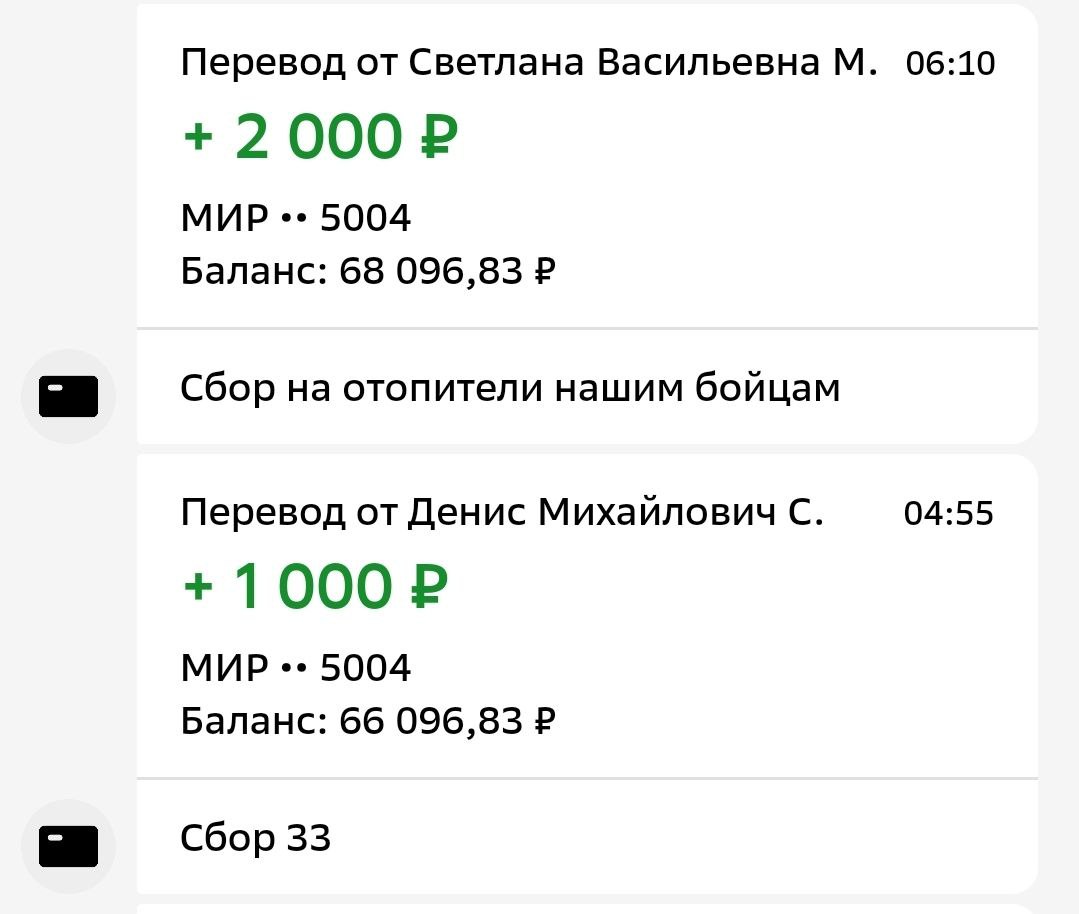Screen dimensions: 1079x914
Task: Tap the plus sign before 1 000
Action: [199, 588]
